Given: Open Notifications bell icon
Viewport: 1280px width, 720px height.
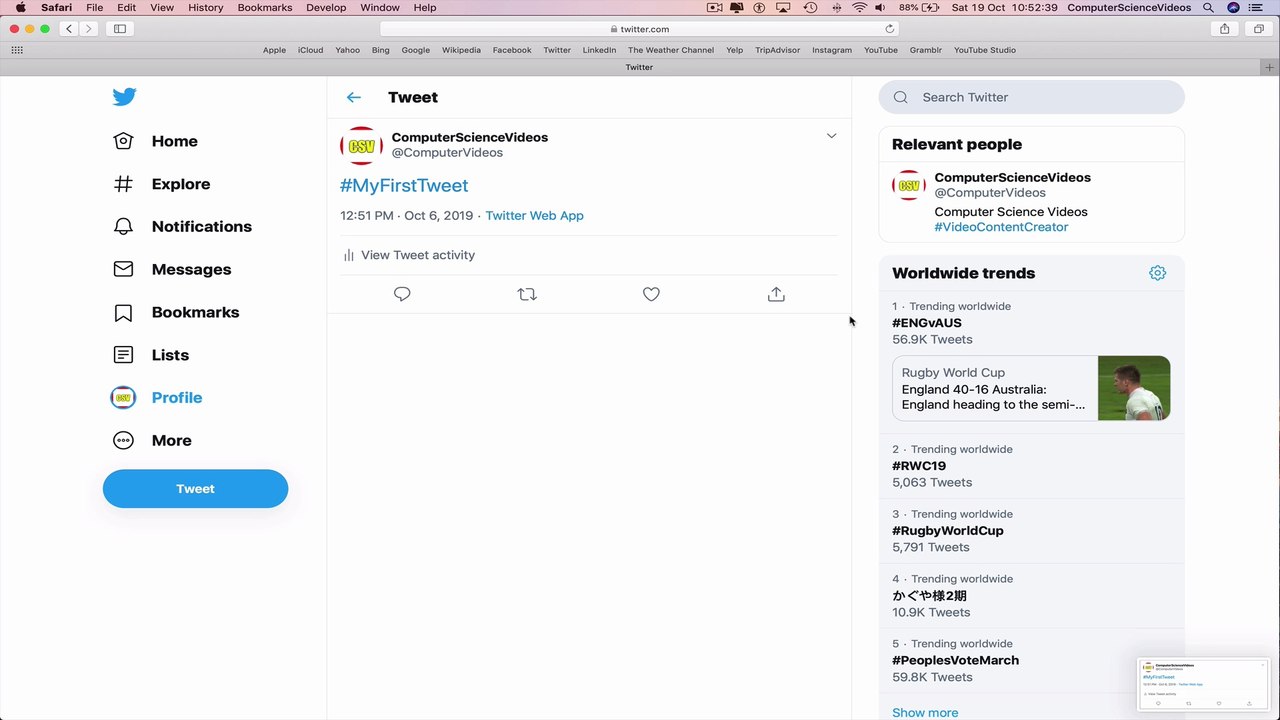Looking at the screenshot, I should point(123,227).
